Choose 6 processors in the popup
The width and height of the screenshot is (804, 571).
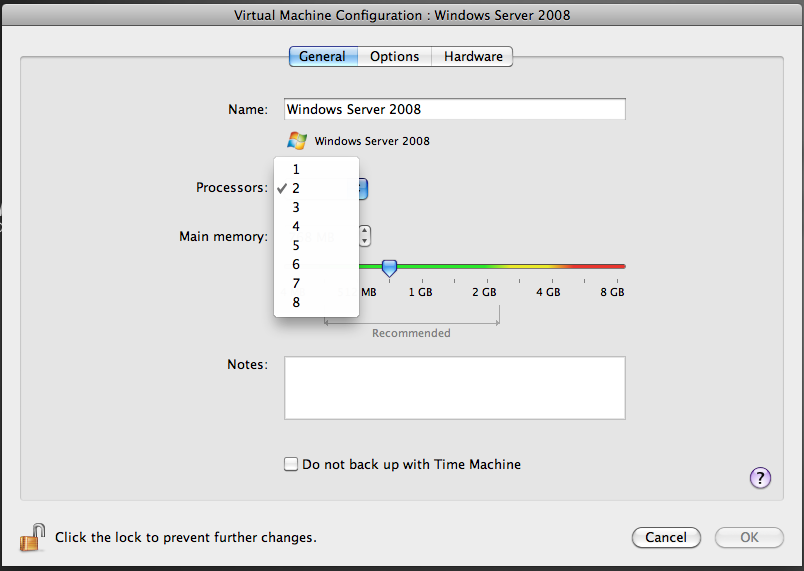click(316, 264)
